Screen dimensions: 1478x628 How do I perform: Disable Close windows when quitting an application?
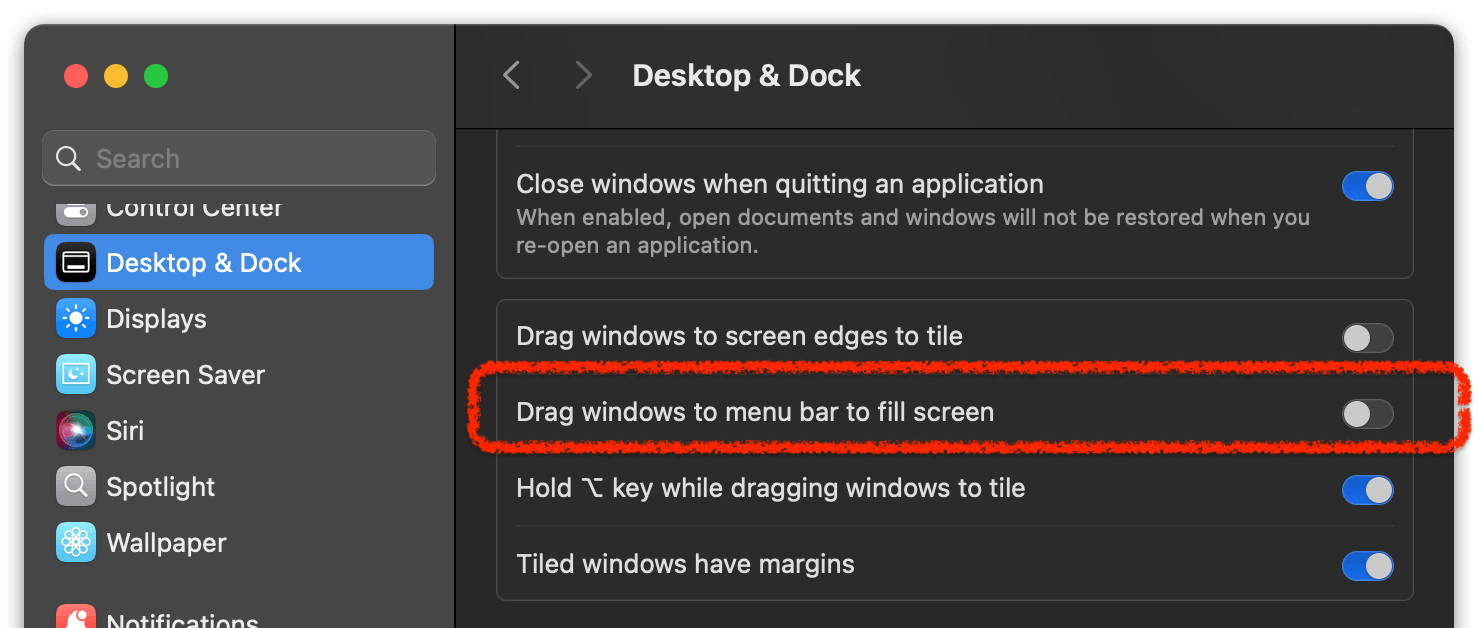[1367, 186]
